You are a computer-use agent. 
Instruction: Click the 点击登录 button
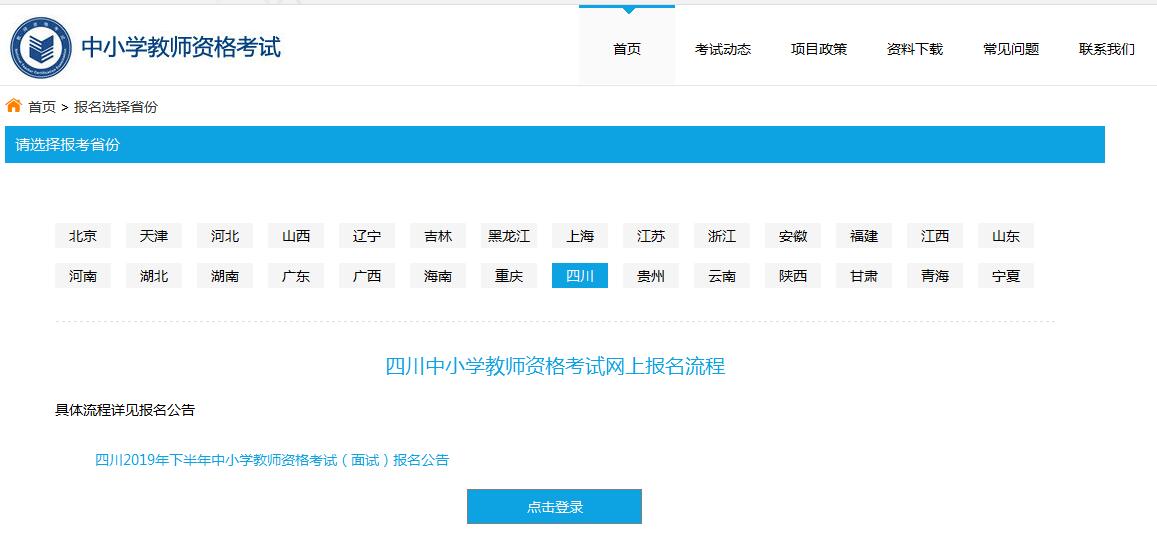[554, 506]
